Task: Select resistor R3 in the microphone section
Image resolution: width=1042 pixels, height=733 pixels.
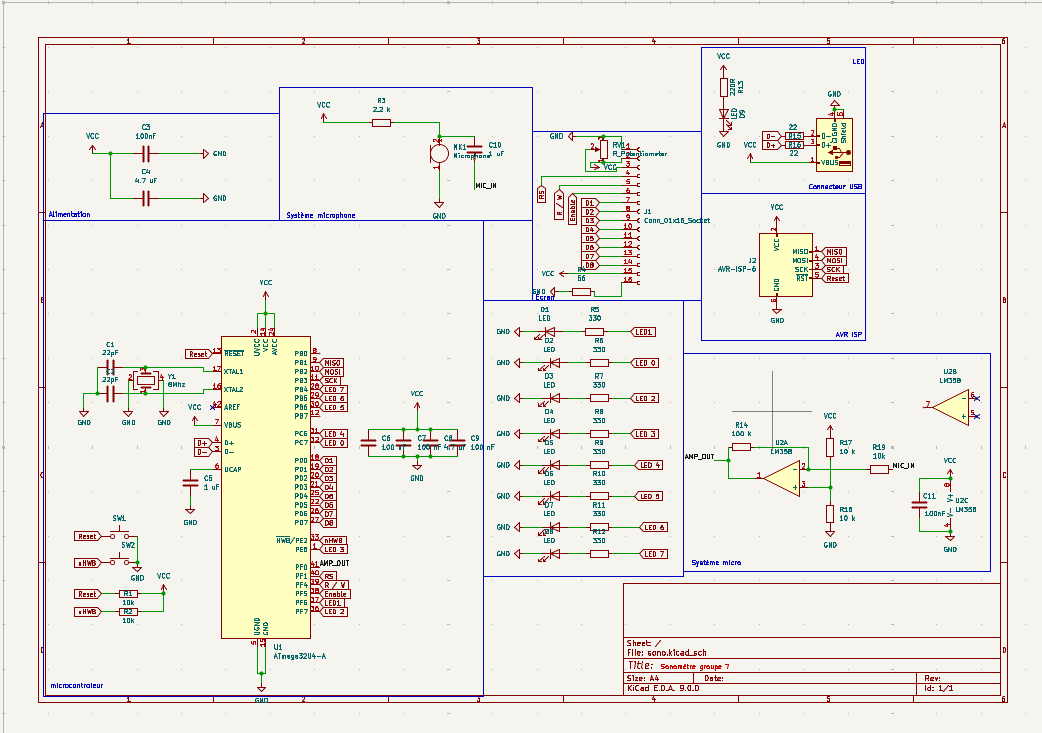Action: tap(381, 122)
